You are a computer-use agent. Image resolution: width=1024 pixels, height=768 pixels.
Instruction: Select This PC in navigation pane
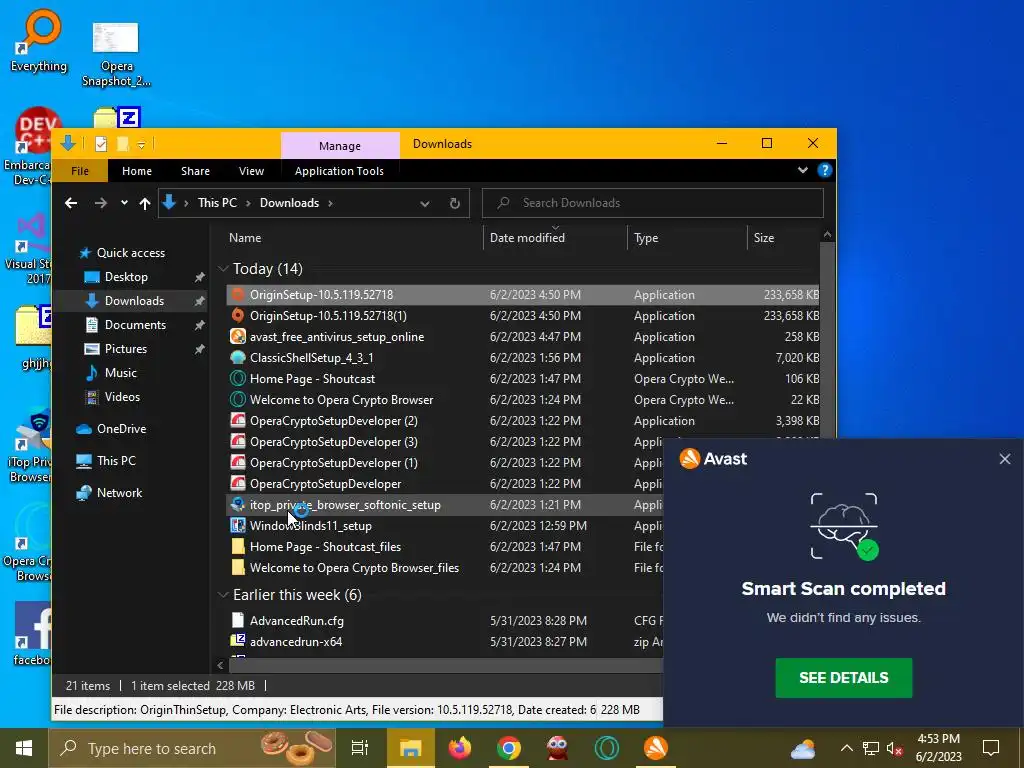(116, 461)
